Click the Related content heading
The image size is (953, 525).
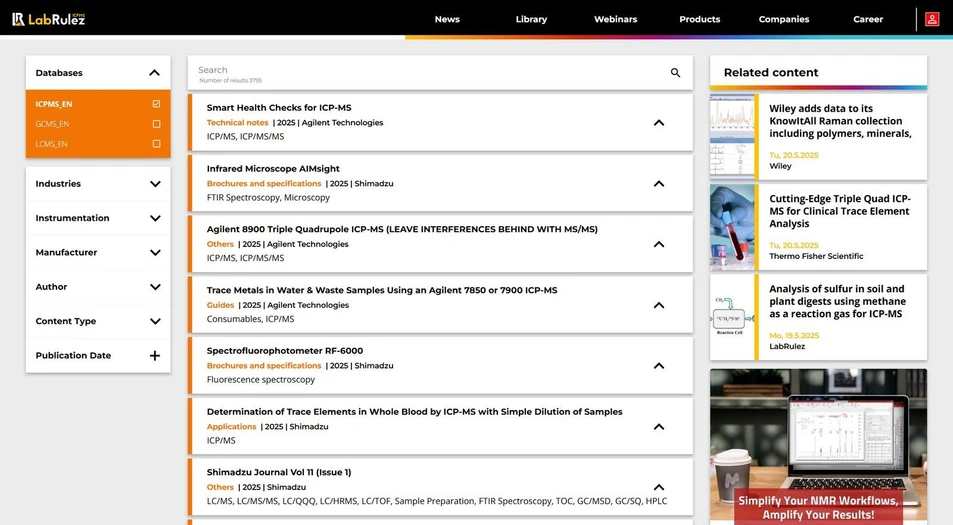click(x=771, y=72)
